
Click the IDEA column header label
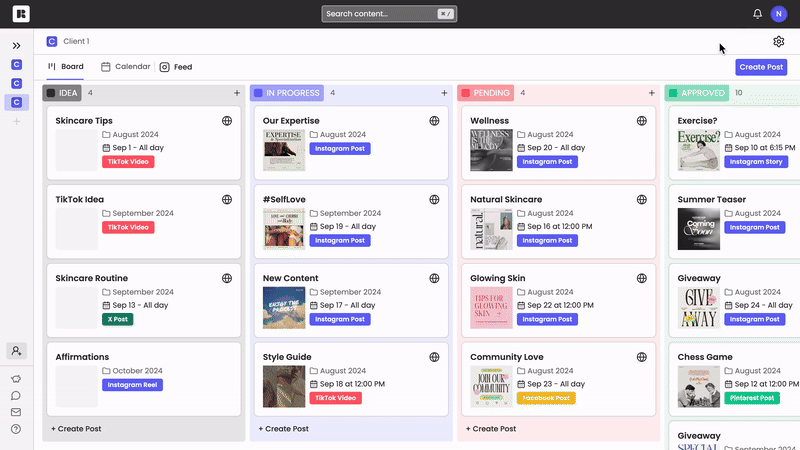(x=62, y=93)
